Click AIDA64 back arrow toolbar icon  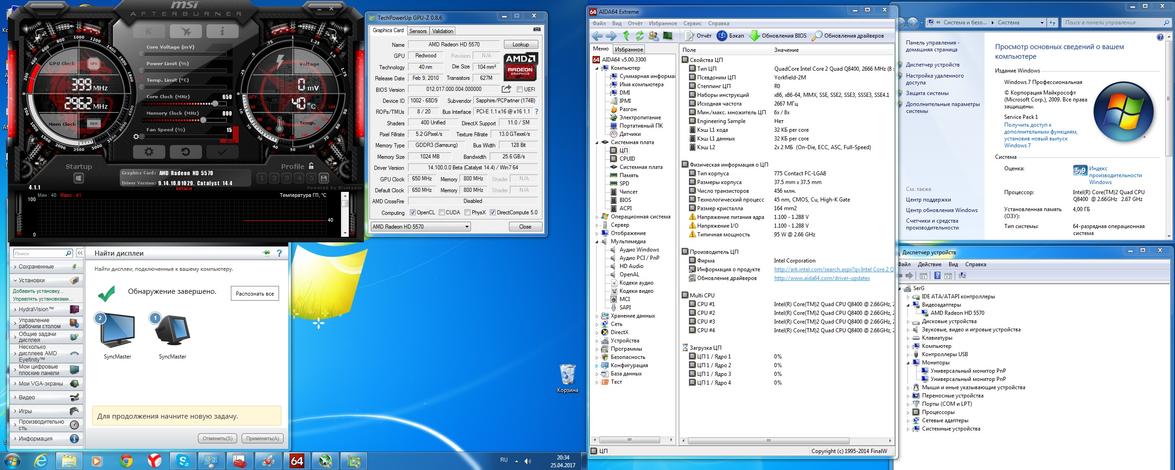click(x=596, y=35)
